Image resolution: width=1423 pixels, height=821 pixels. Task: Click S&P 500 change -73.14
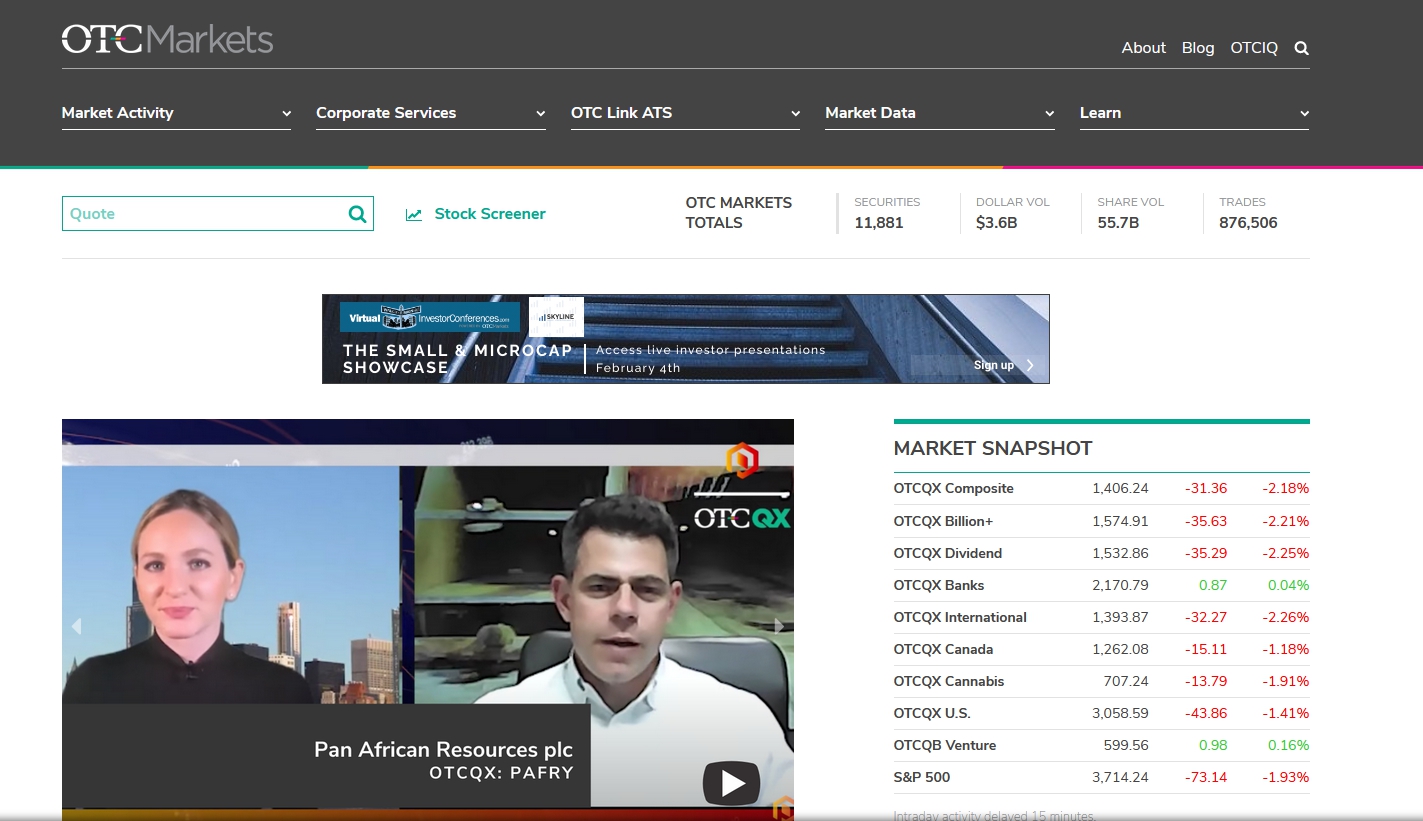point(1206,777)
